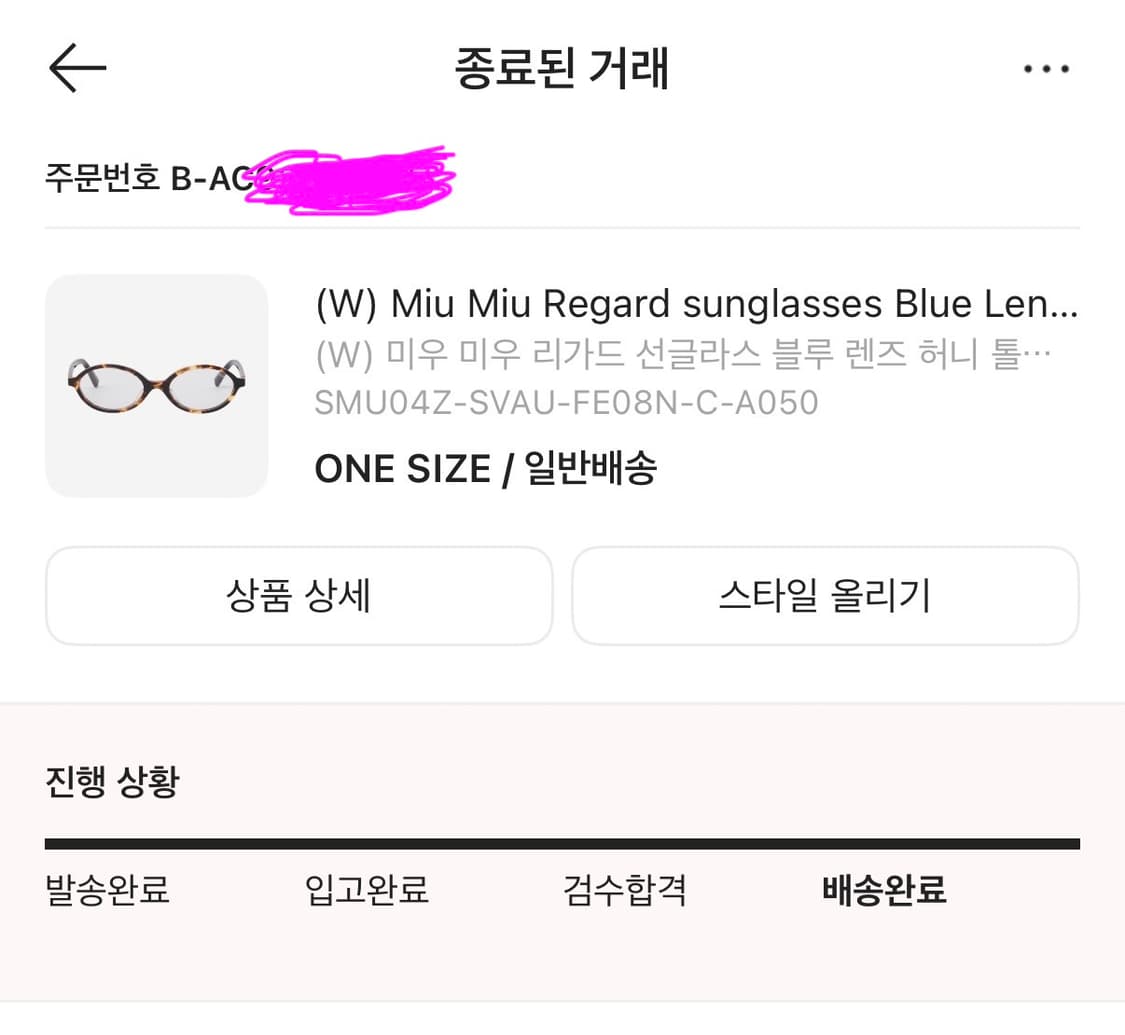This screenshot has width=1125, height=1035.
Task: Tap 스타일 올리기 to upload a style
Action: coord(825,595)
